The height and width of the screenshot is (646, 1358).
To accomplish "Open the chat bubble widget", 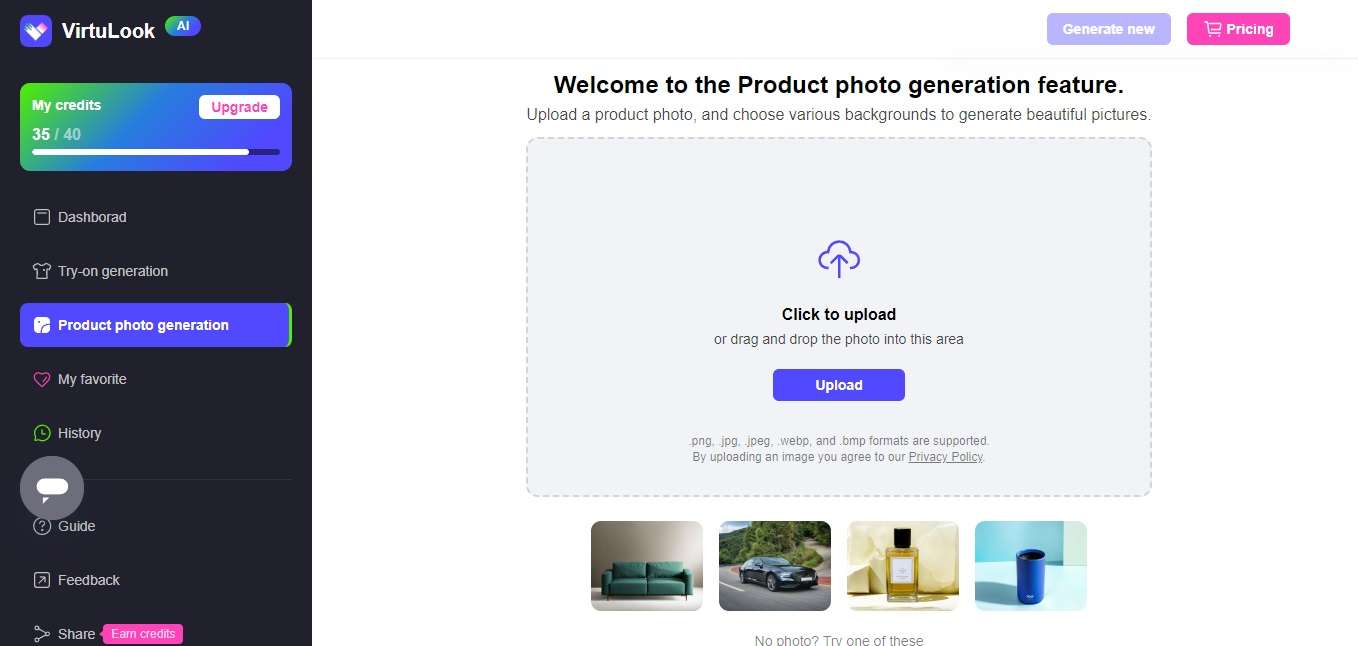I will coord(52,488).
